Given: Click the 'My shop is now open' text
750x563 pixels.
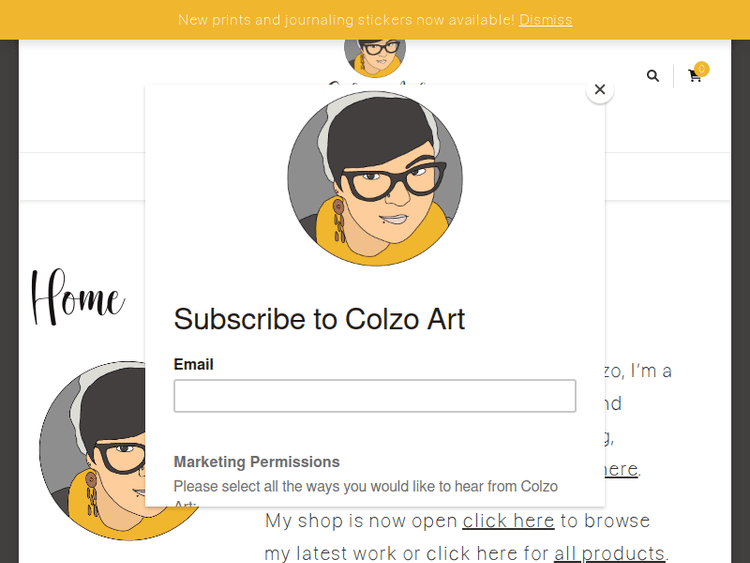Looking at the screenshot, I should [360, 521].
